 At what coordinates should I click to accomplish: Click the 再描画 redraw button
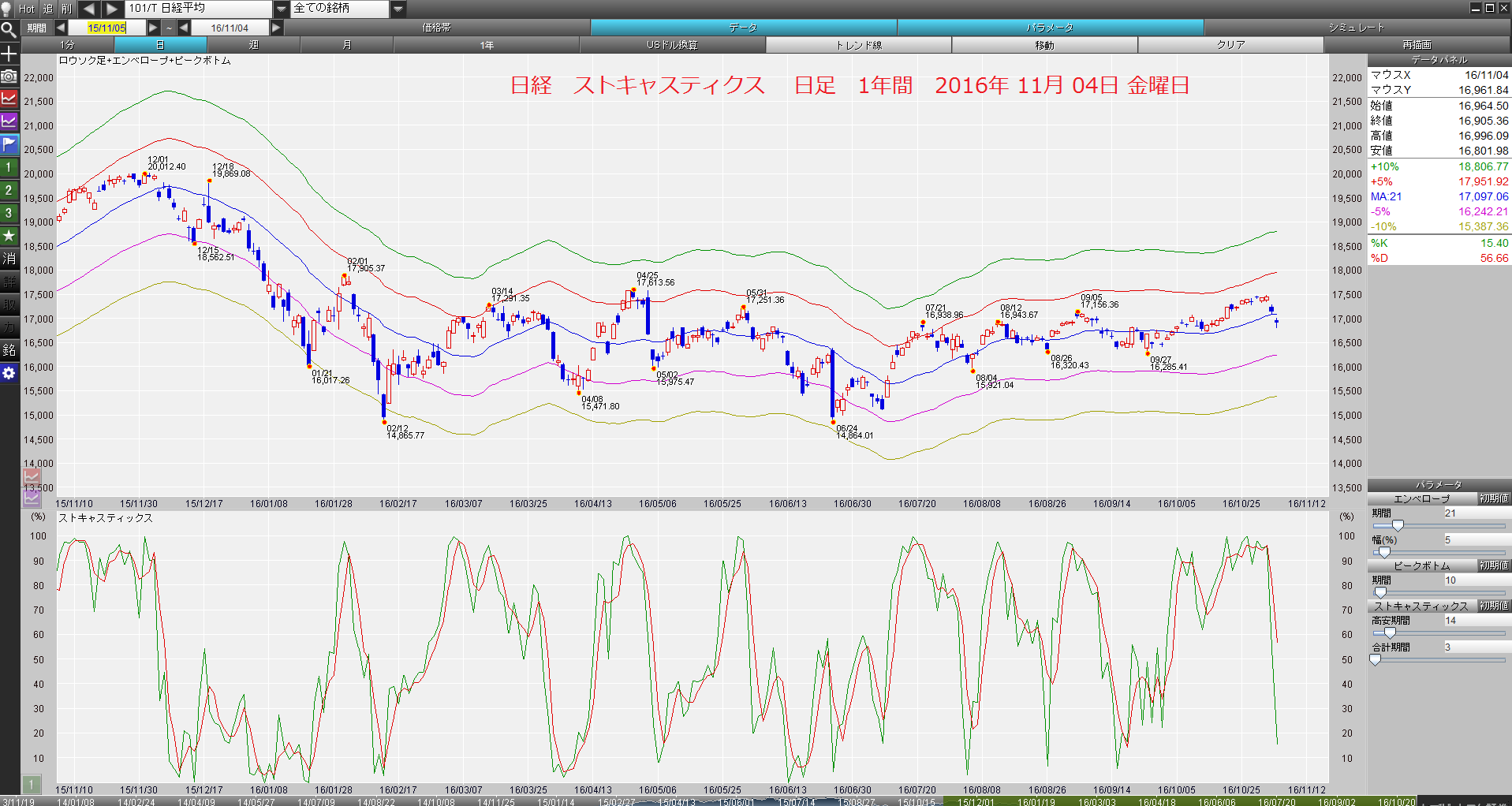1417,45
